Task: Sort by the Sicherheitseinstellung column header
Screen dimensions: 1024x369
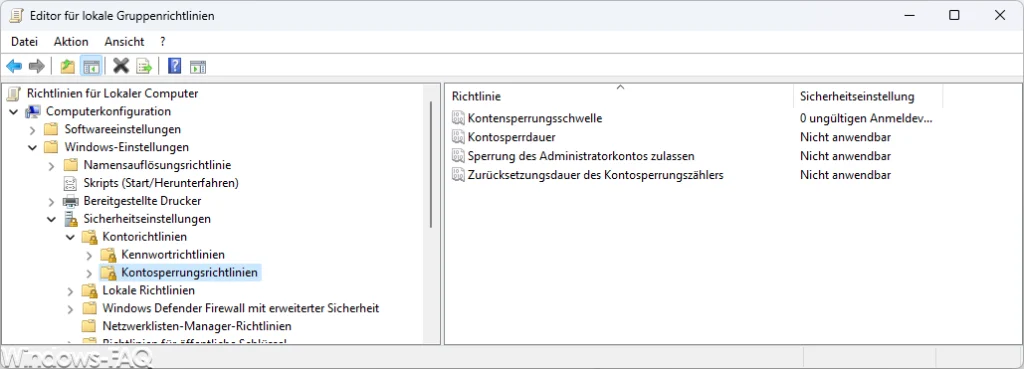Action: 868,96
